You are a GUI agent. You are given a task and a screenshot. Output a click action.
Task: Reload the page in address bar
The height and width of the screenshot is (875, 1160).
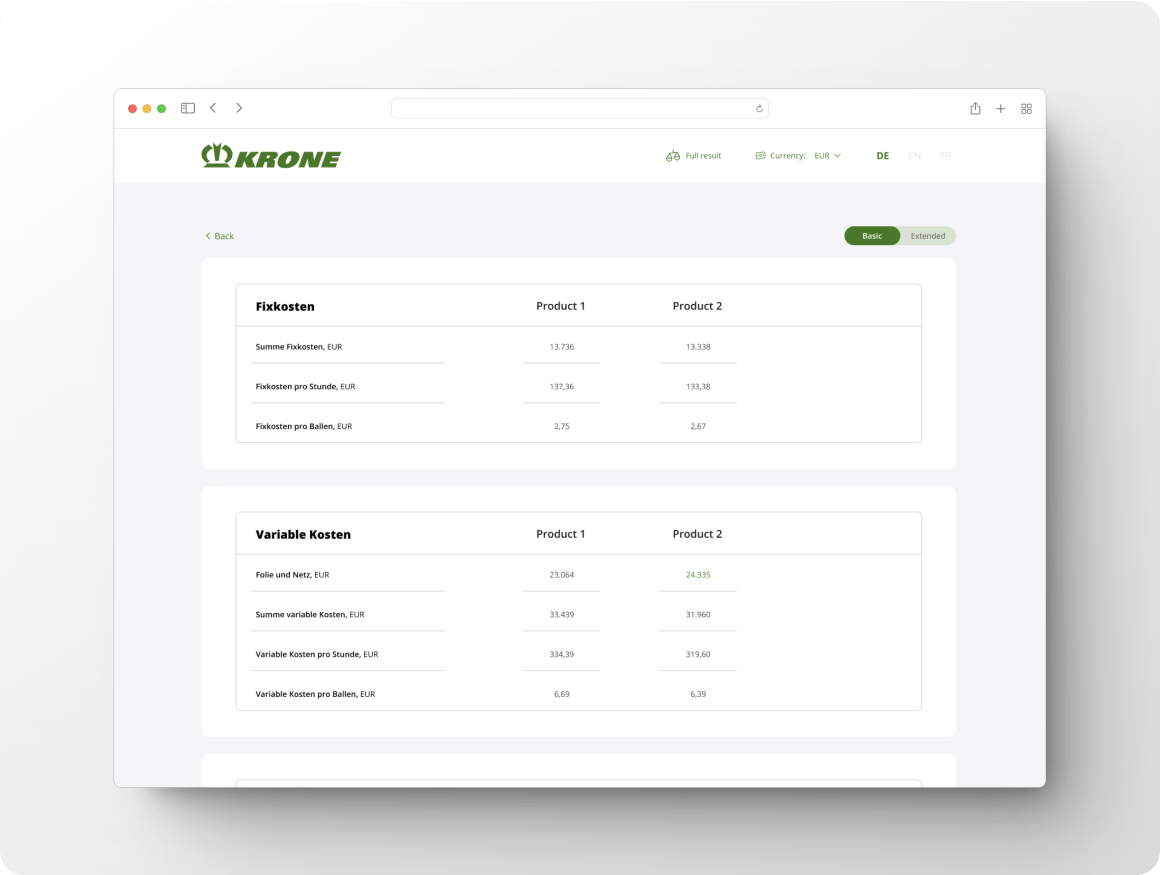[x=759, y=109]
